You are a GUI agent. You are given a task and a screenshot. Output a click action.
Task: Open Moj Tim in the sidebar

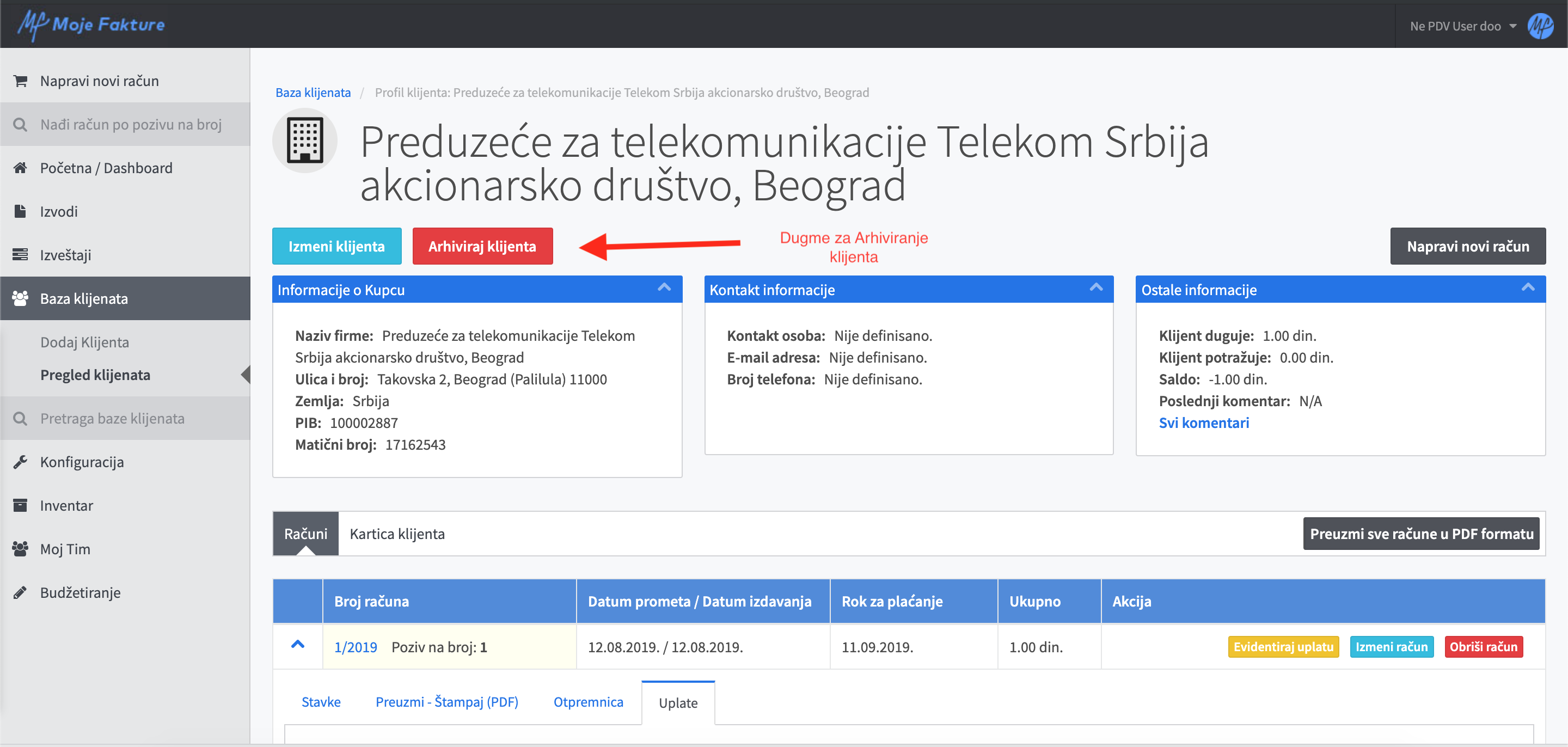(x=125, y=548)
